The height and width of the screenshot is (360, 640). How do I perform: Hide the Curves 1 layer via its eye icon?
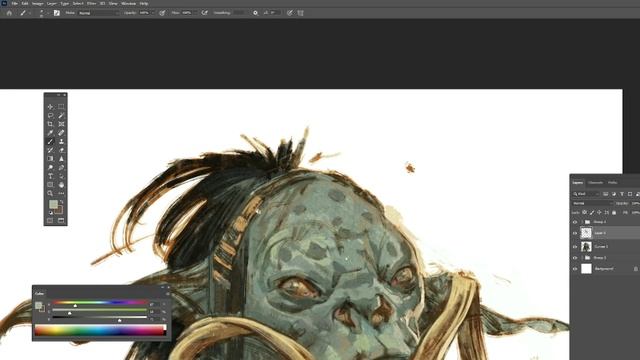pos(575,247)
